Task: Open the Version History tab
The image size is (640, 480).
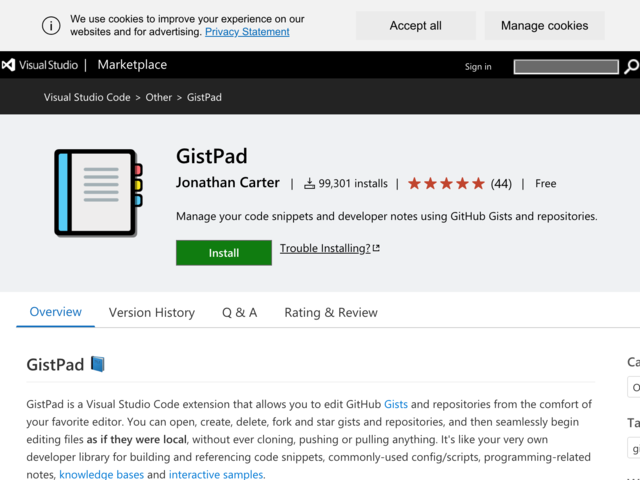Action: pyautogui.click(x=152, y=313)
